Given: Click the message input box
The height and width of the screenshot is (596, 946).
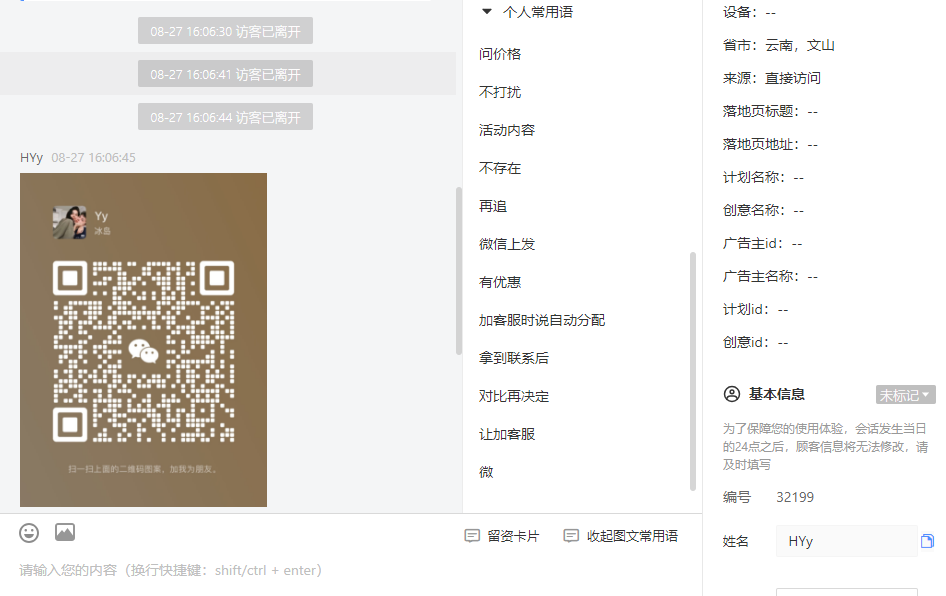Looking at the screenshot, I should [x=350, y=571].
